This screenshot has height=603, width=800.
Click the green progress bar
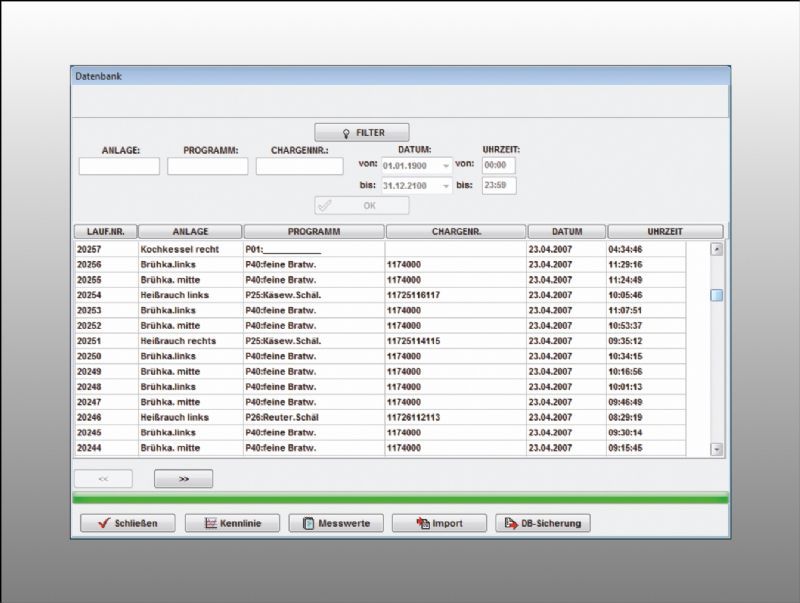click(x=401, y=498)
